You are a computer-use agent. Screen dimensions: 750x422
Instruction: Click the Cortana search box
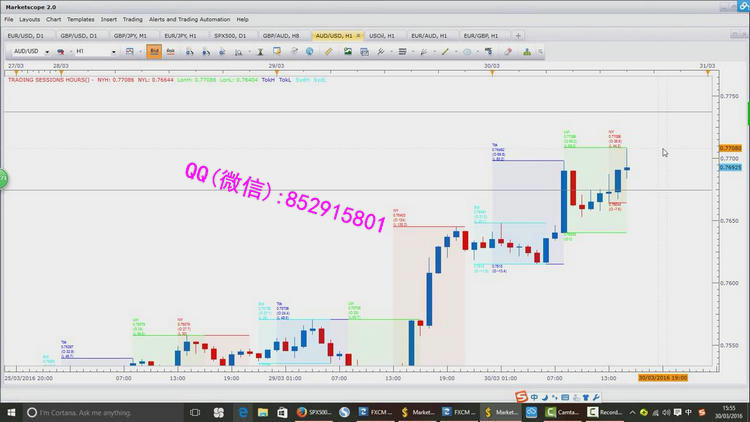click(90, 411)
